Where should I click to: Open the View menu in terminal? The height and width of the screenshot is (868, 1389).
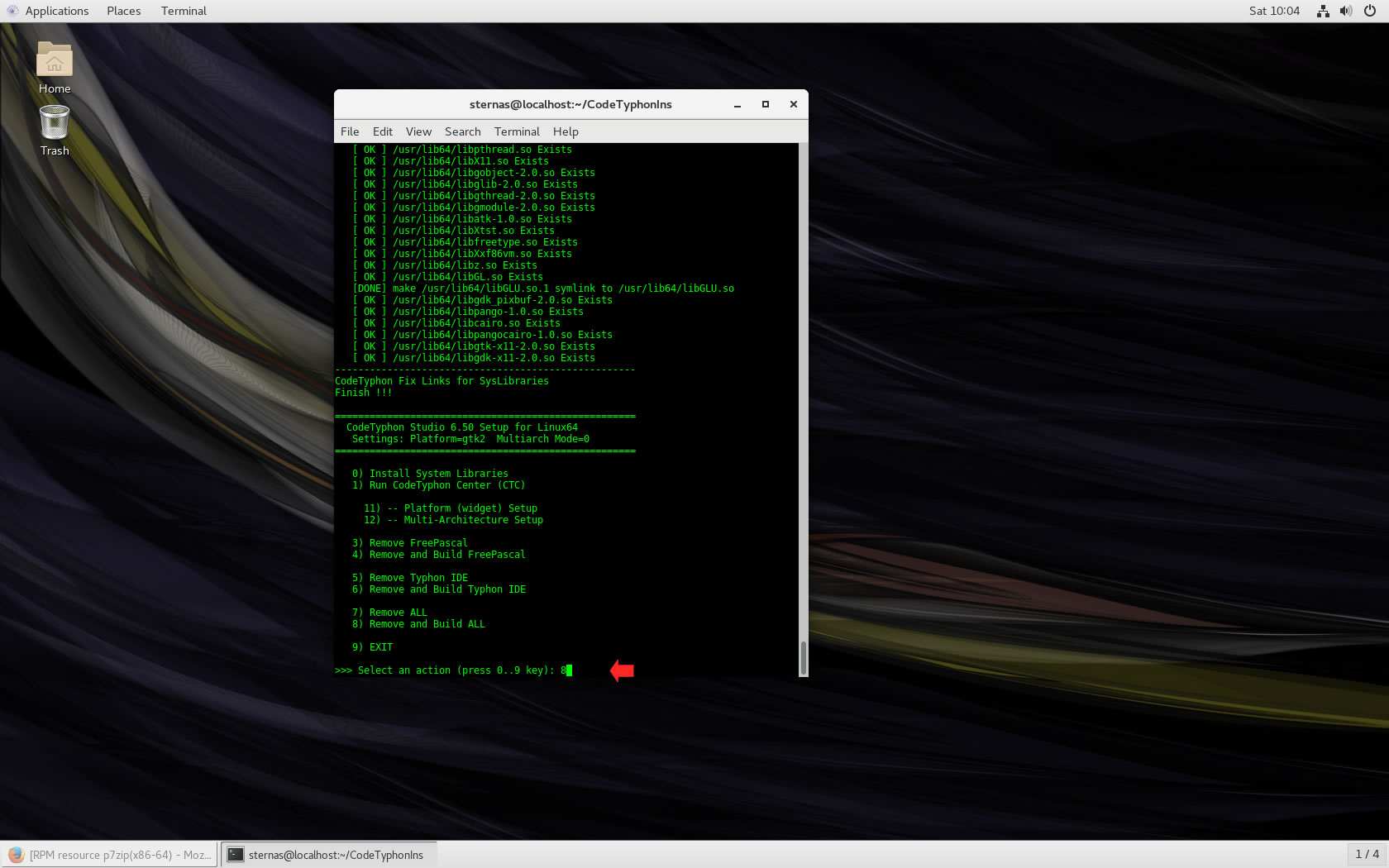pos(418,131)
